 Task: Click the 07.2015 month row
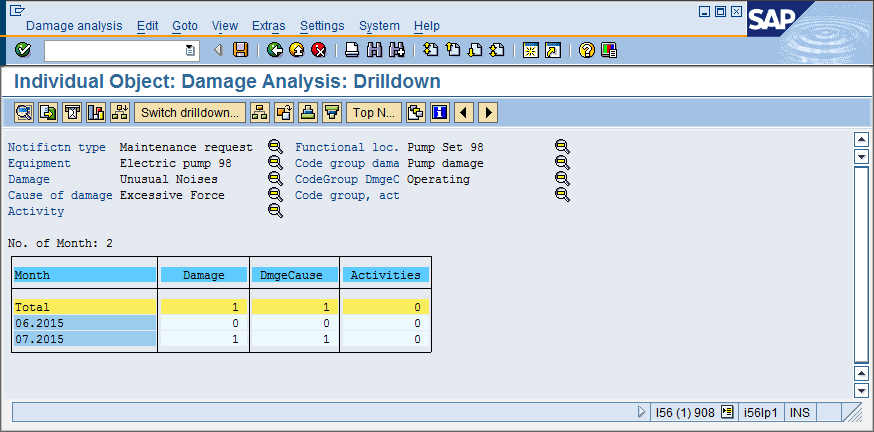point(85,339)
